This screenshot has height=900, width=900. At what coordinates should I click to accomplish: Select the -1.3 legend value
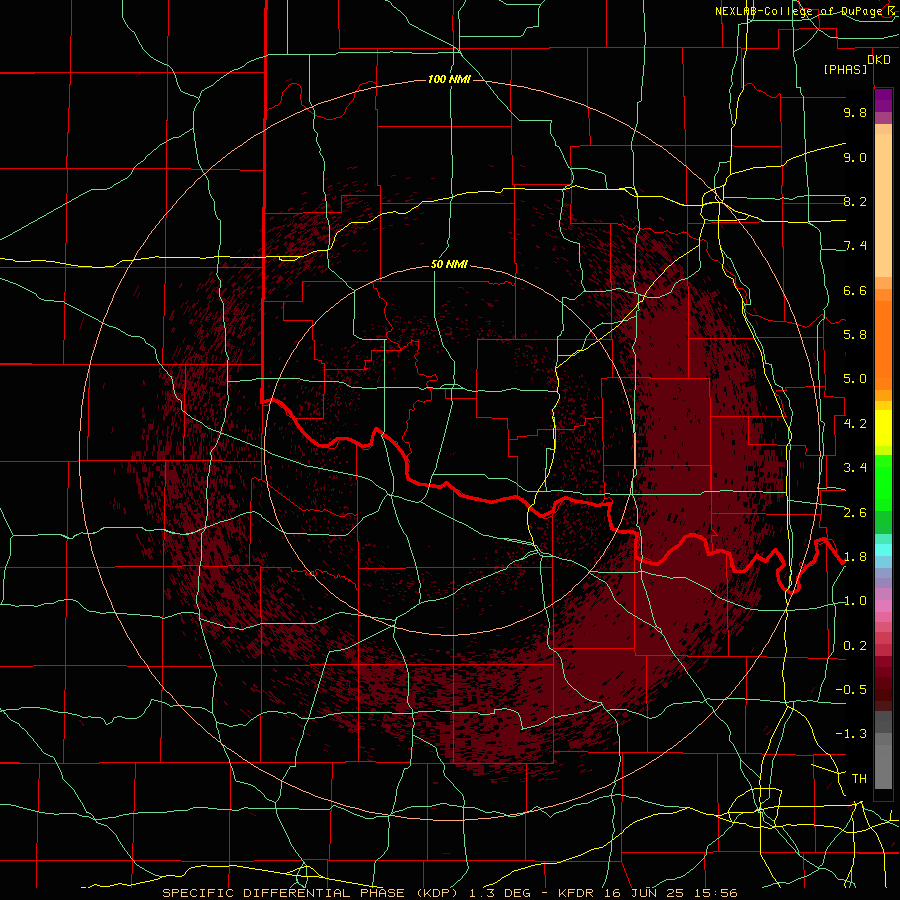point(851,734)
